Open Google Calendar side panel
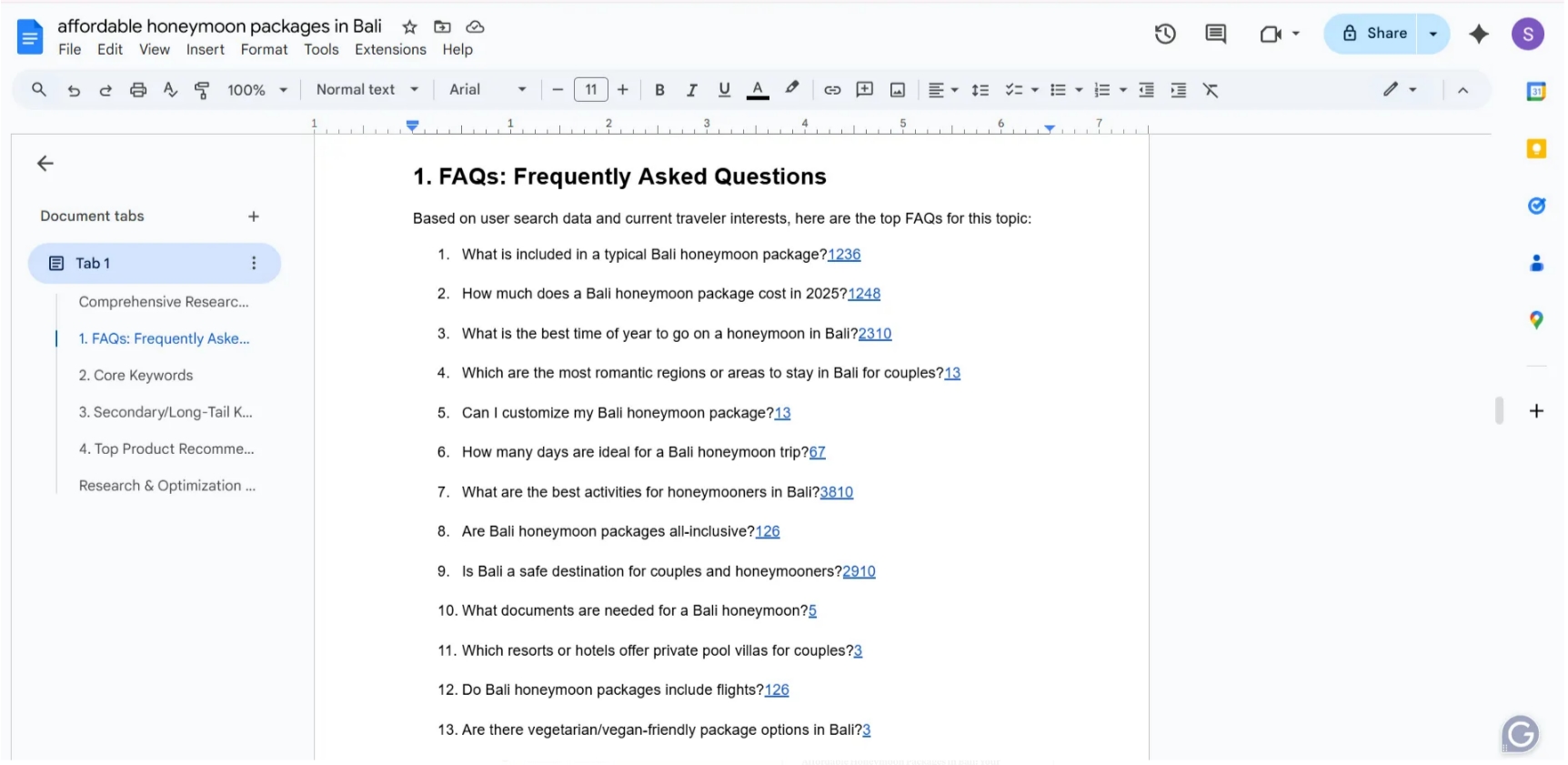 (1536, 91)
